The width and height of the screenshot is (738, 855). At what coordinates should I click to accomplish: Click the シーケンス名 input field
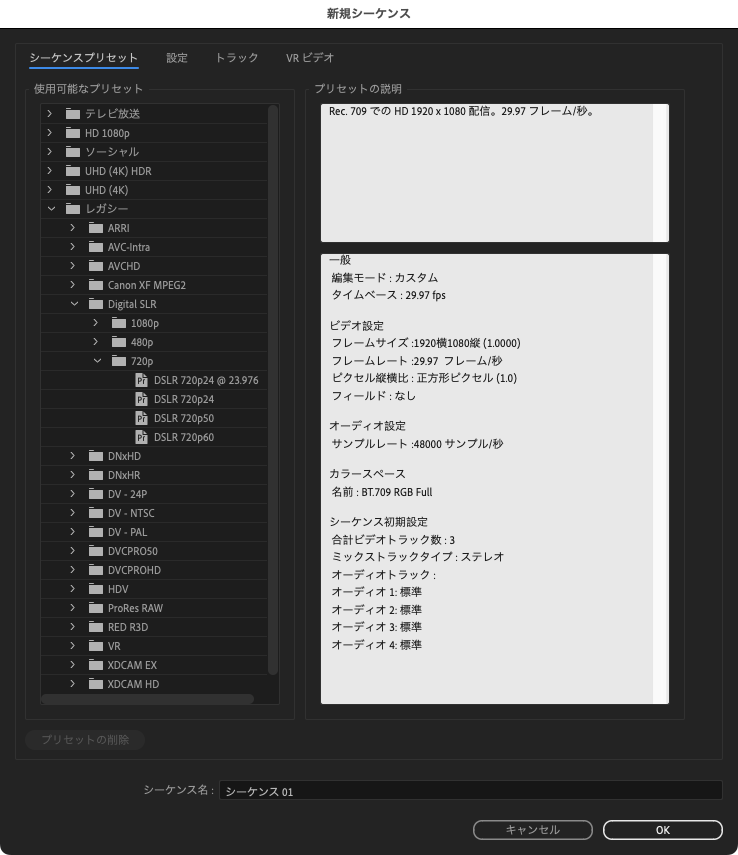470,791
